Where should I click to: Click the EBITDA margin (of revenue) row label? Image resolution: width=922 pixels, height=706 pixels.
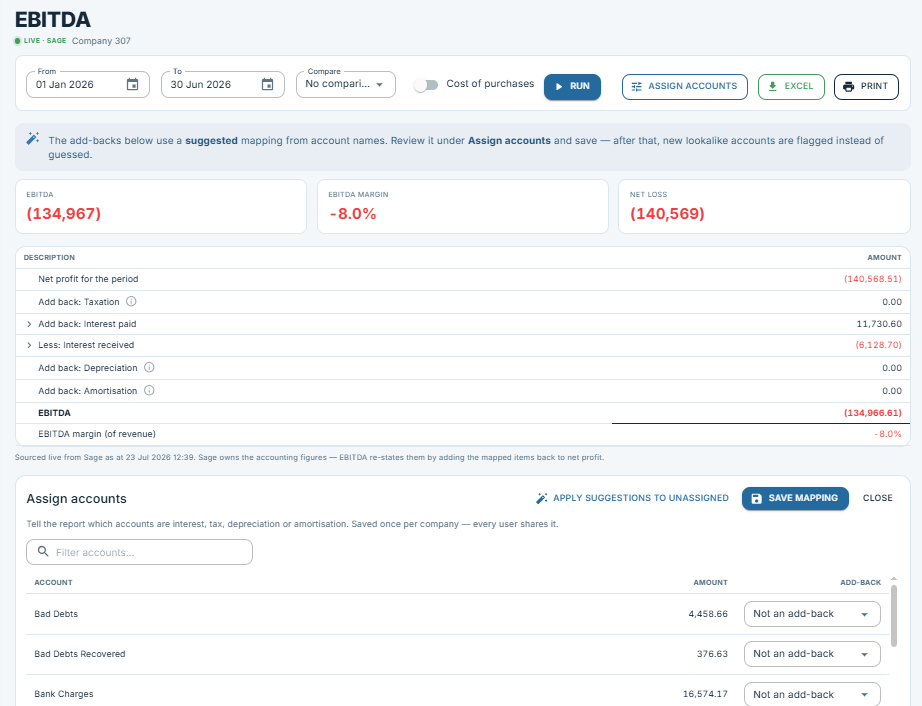(97, 434)
